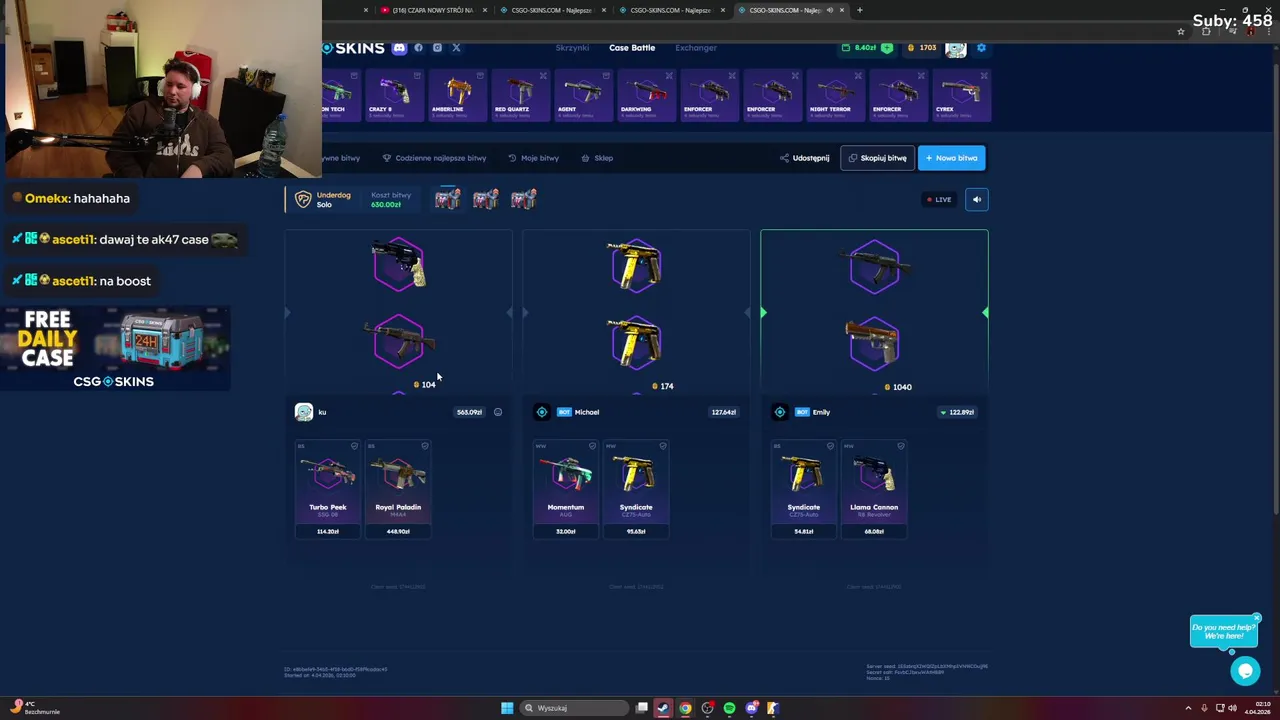Click the LIVE indicator badge
The height and width of the screenshot is (720, 1280).
[x=939, y=199]
